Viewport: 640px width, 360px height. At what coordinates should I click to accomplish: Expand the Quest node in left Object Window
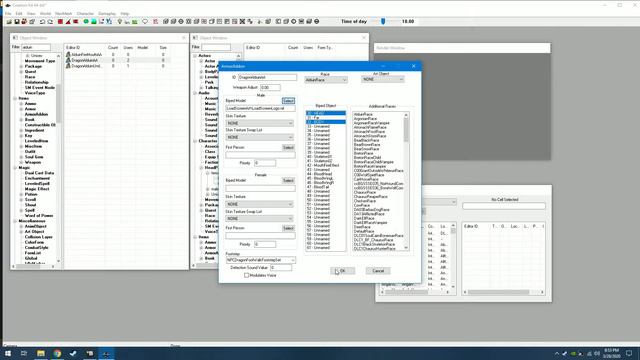[x=21, y=71]
